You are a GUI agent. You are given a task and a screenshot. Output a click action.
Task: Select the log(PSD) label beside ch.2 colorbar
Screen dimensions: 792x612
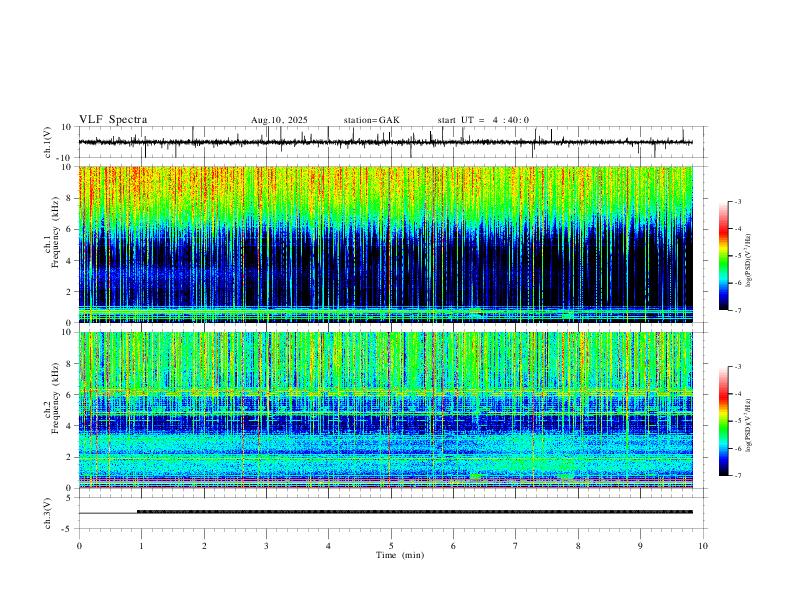748,425
